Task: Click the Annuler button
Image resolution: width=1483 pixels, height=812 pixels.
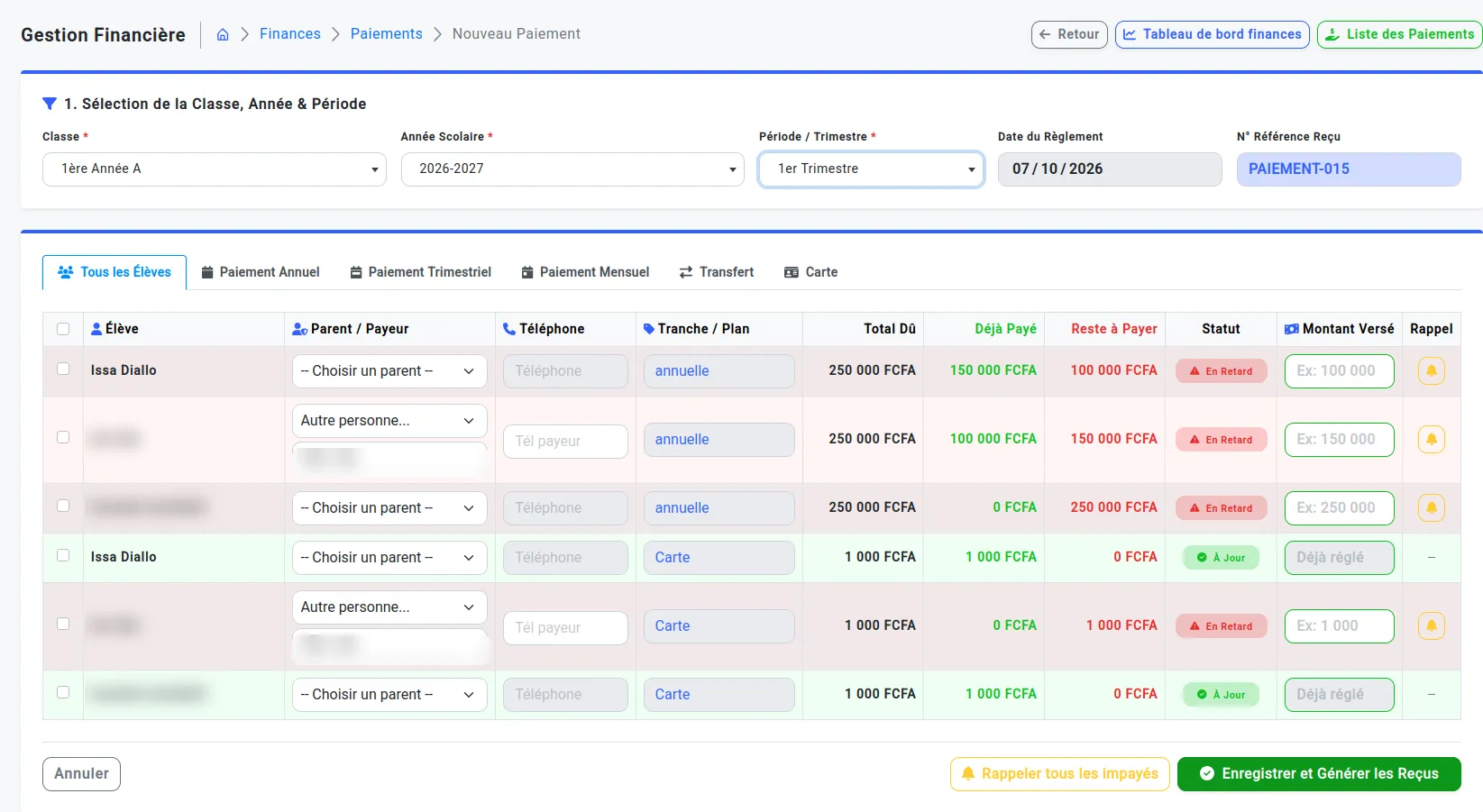Action: 81,774
